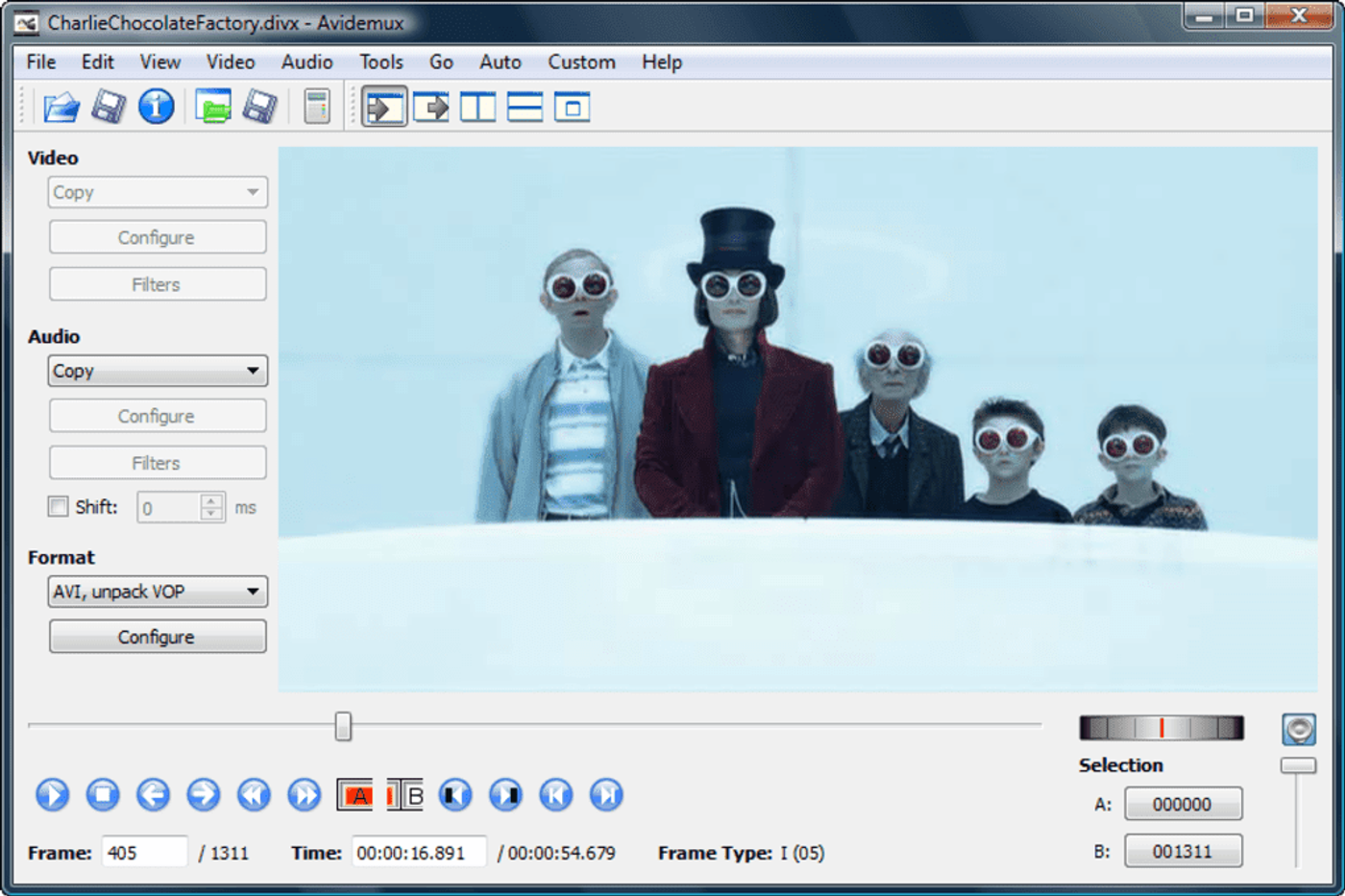
Task: Open a video file from the toolbar
Action: 61,107
